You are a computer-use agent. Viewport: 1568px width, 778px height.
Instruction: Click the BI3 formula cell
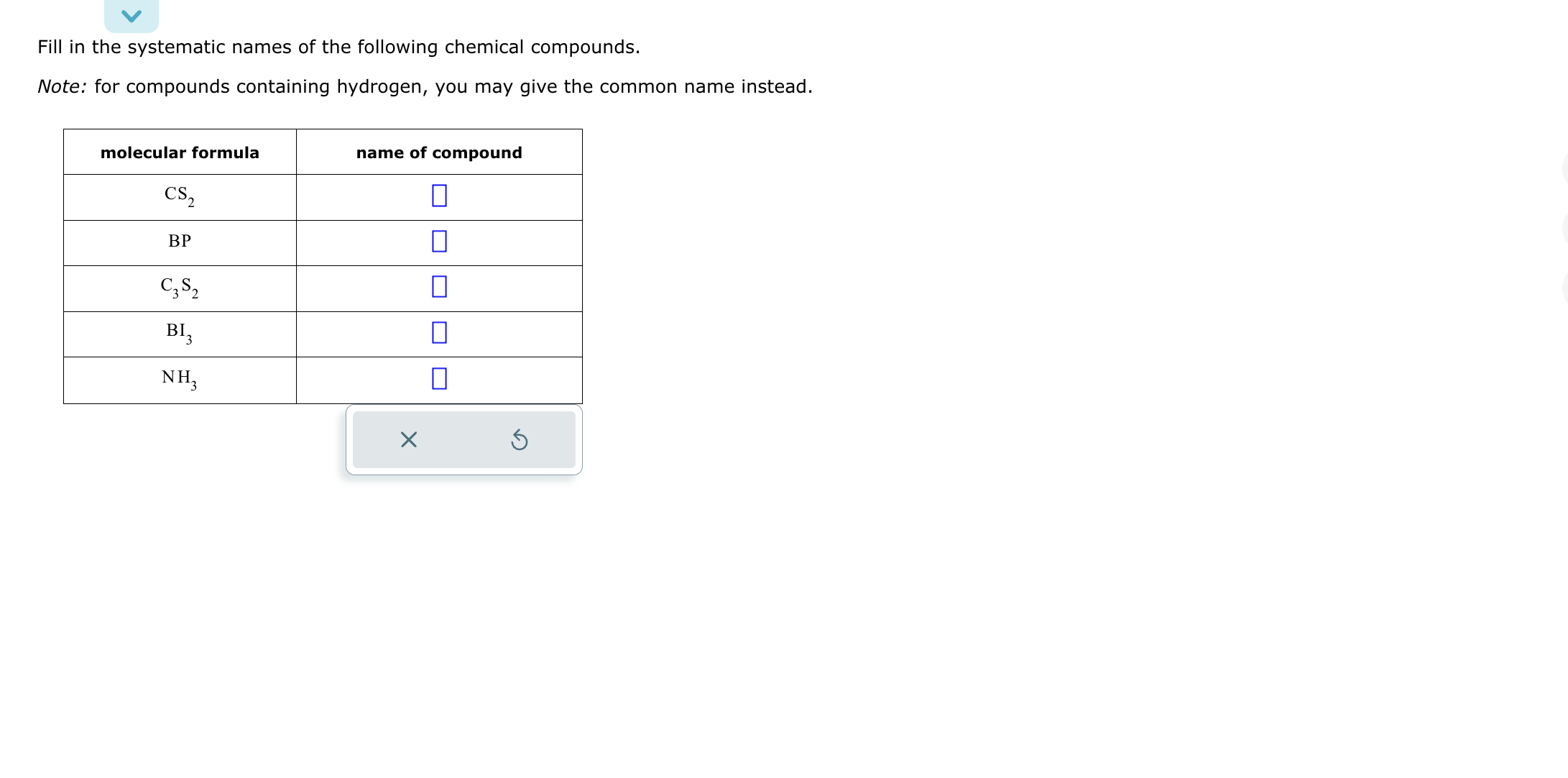click(180, 333)
